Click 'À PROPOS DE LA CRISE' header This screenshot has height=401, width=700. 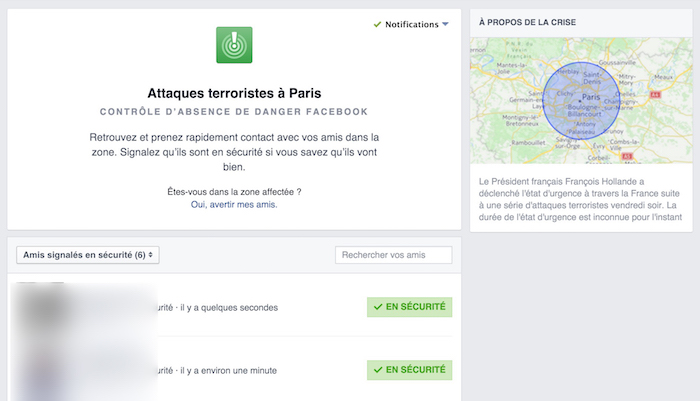[527, 22]
